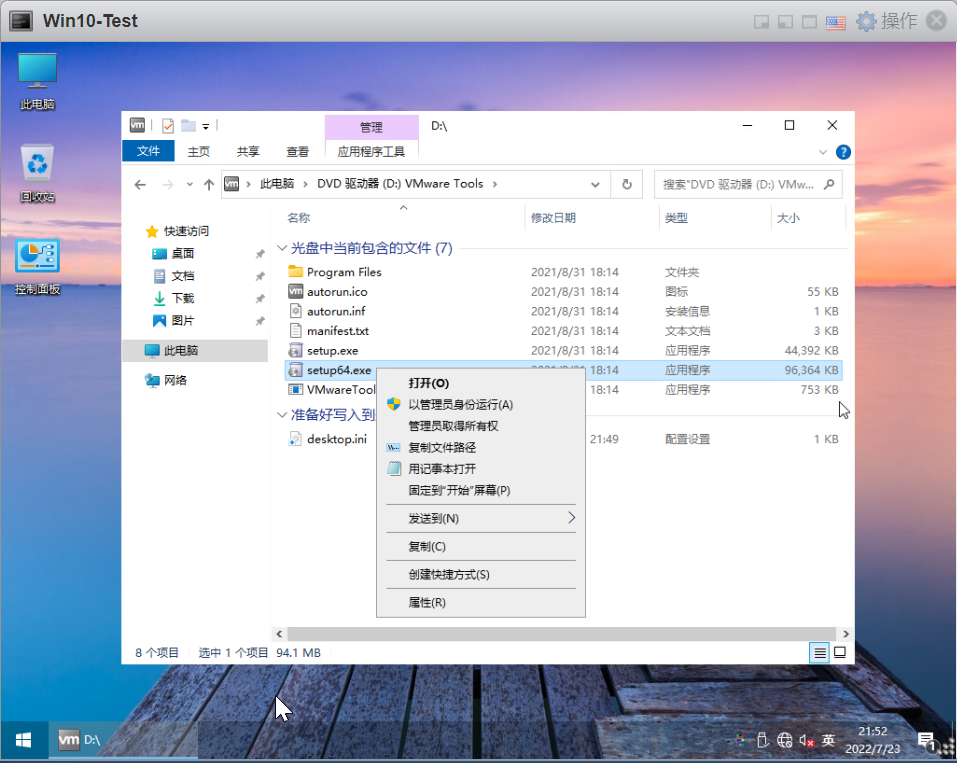
Task: Open the Home ribbon tab
Action: point(198,151)
